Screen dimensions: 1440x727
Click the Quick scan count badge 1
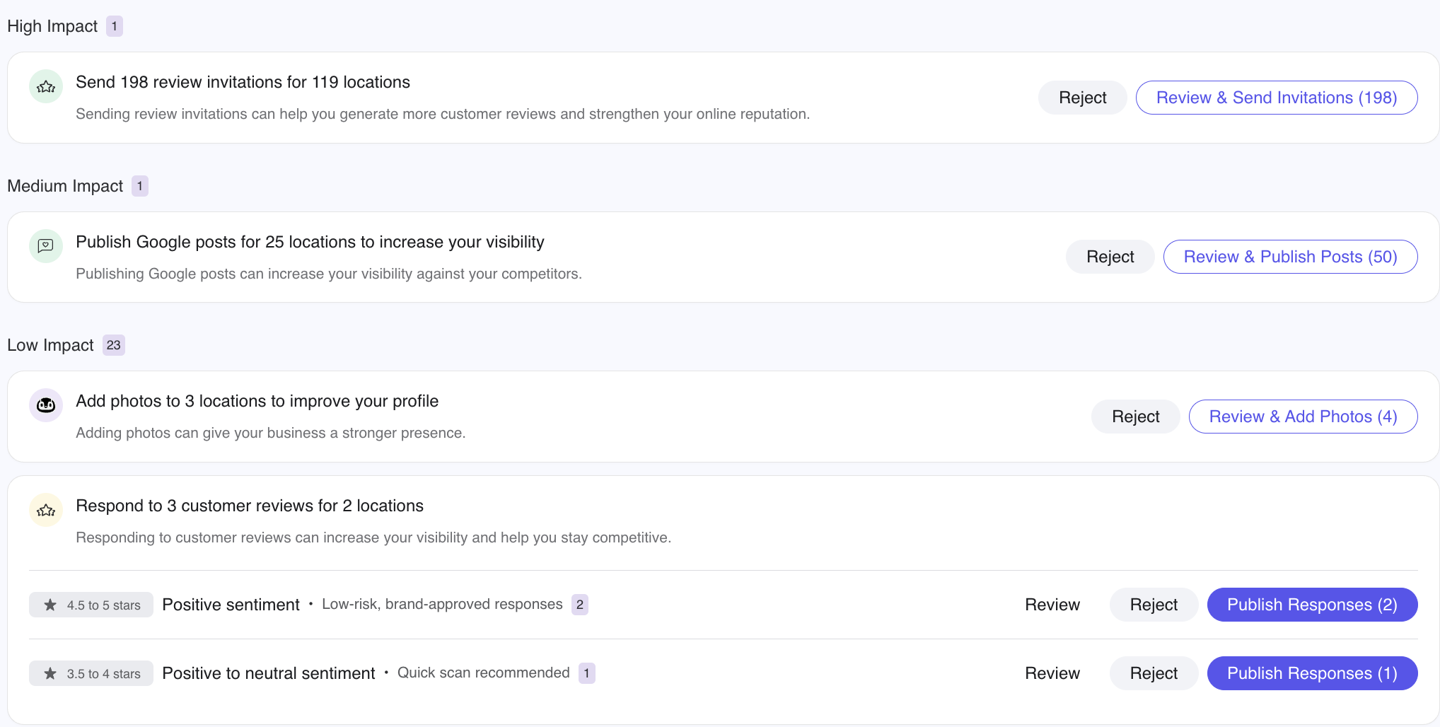(587, 673)
